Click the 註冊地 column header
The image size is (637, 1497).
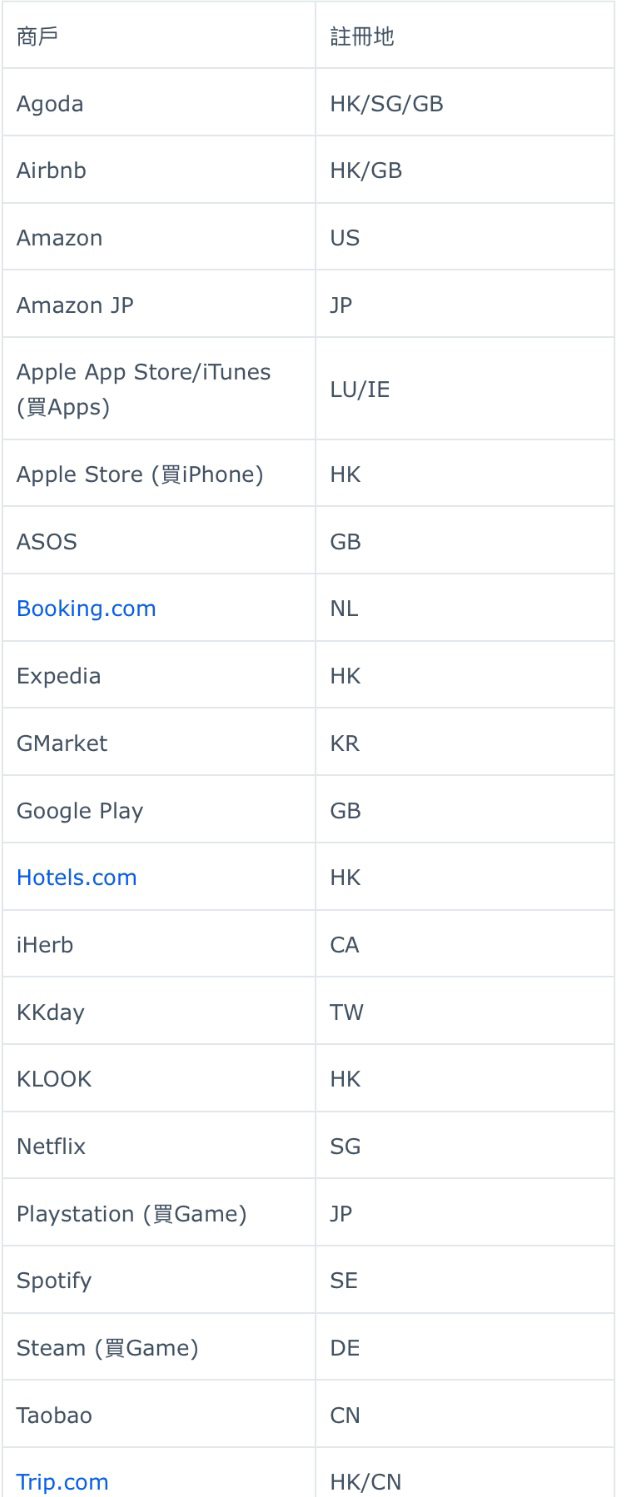tap(464, 35)
